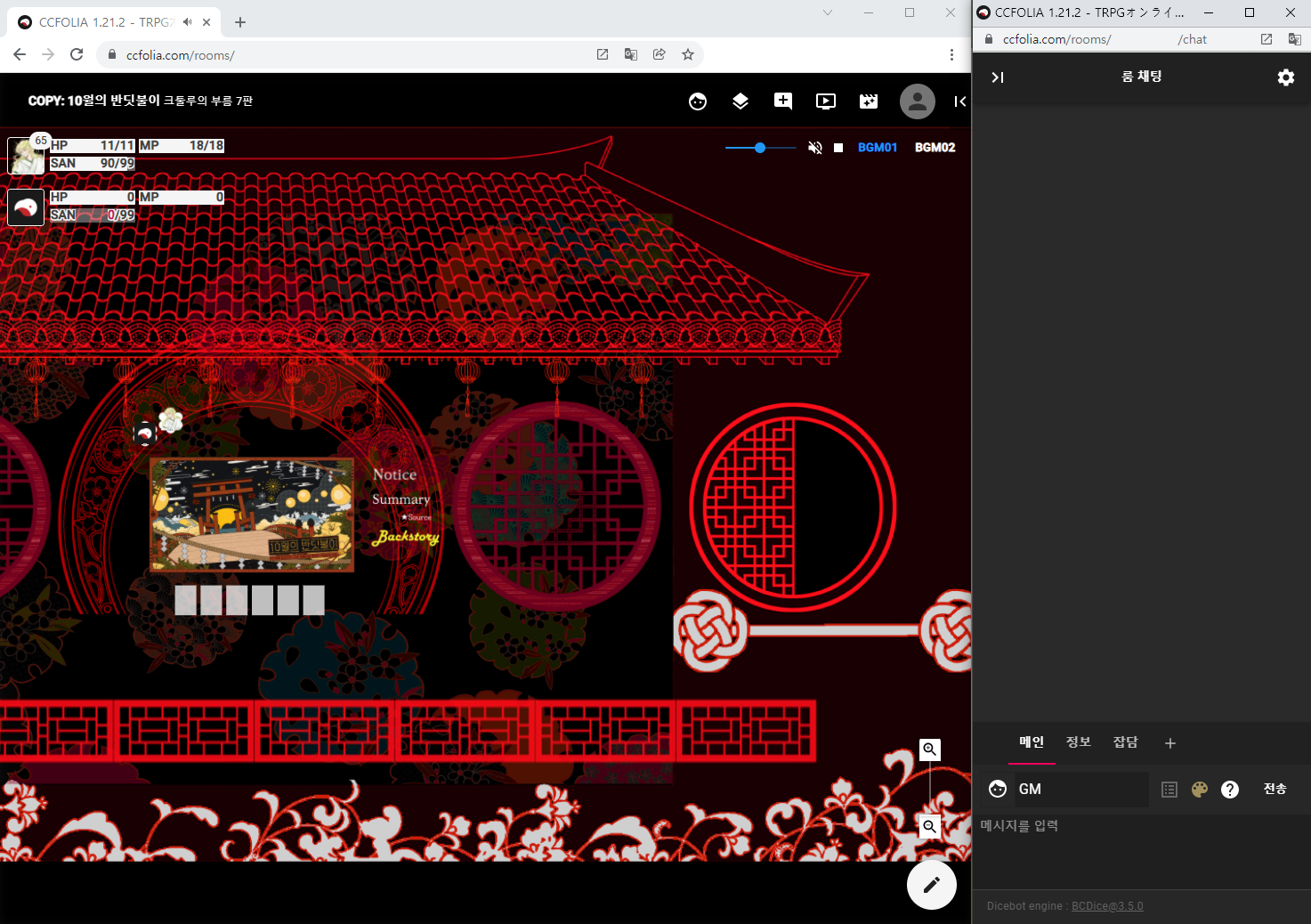Open the scene list clapperboard icon
The image size is (1311, 924).
[869, 101]
